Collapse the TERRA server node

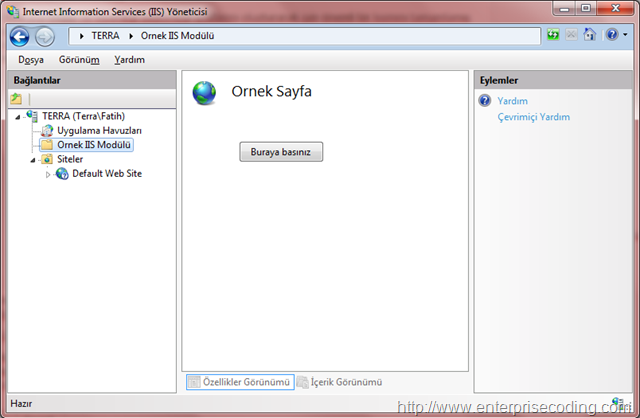(x=18, y=117)
